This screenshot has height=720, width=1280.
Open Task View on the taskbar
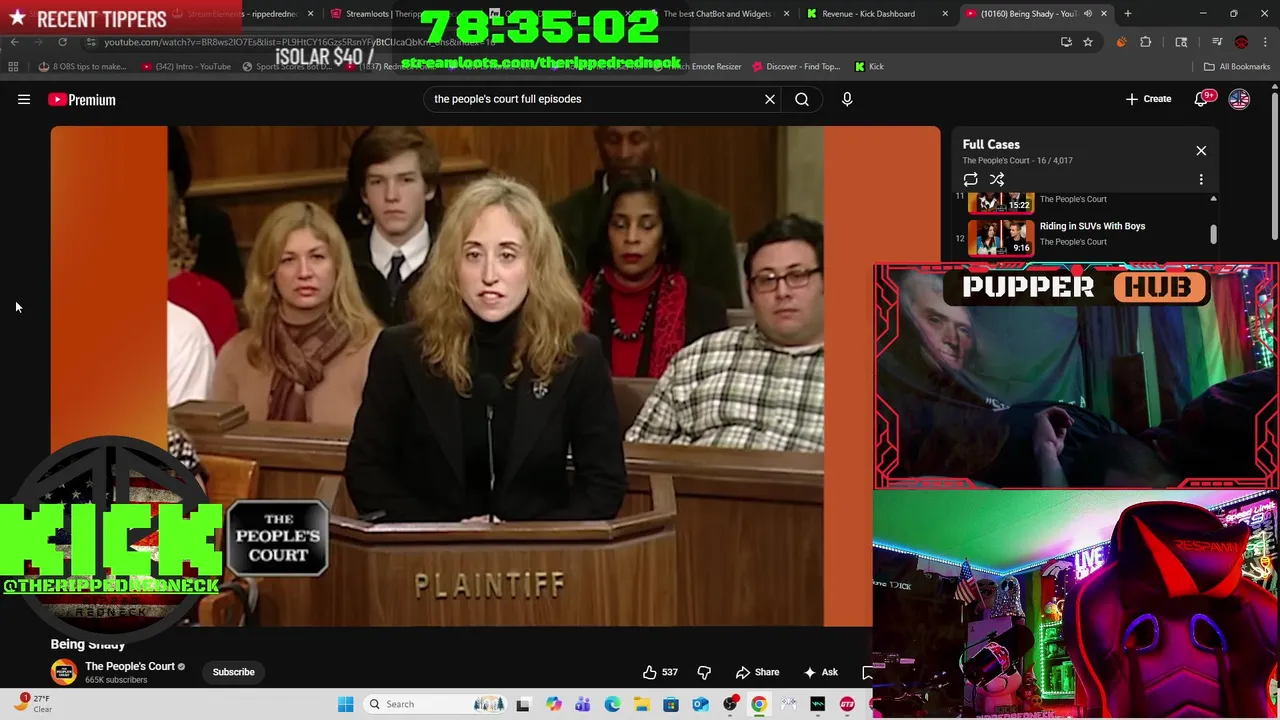pos(522,704)
